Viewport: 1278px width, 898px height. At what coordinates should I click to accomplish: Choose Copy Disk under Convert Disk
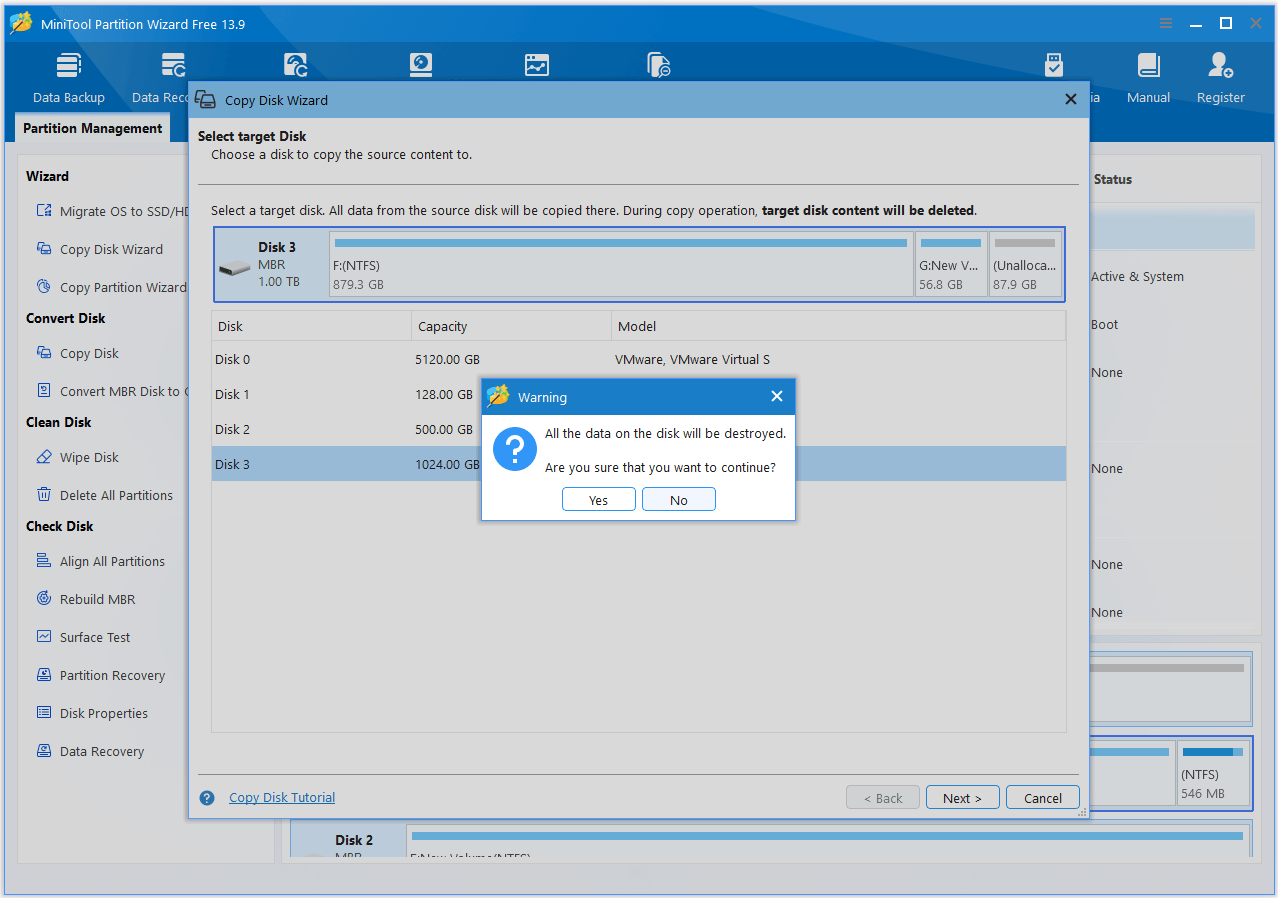[x=77, y=353]
